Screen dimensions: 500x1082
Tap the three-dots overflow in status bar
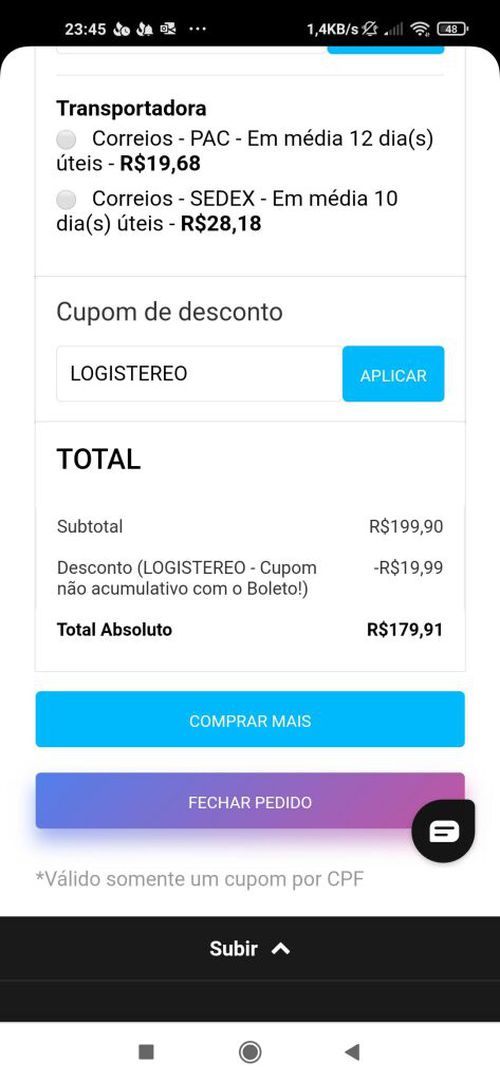coord(197,29)
